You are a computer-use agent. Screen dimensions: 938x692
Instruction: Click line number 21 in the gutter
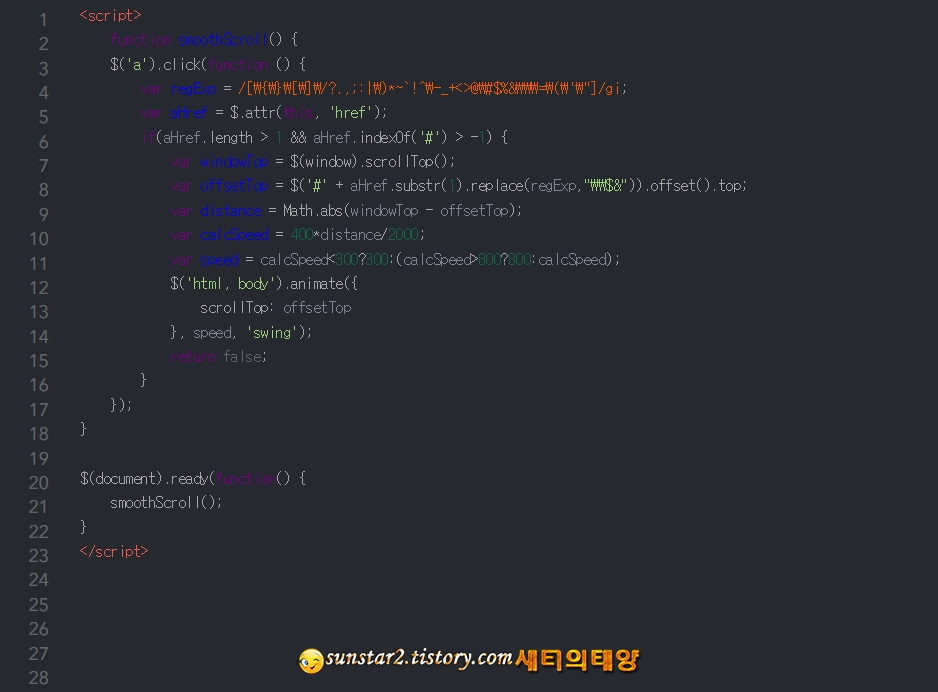39,507
